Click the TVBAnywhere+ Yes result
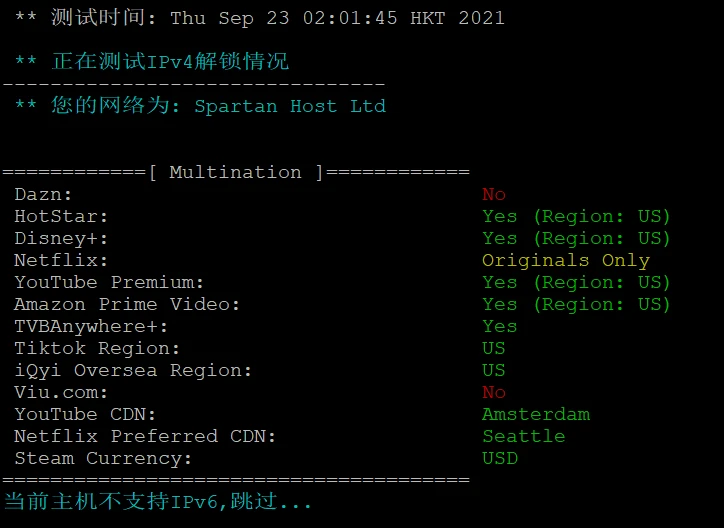Viewport: 724px width, 528px height. [x=500, y=326]
